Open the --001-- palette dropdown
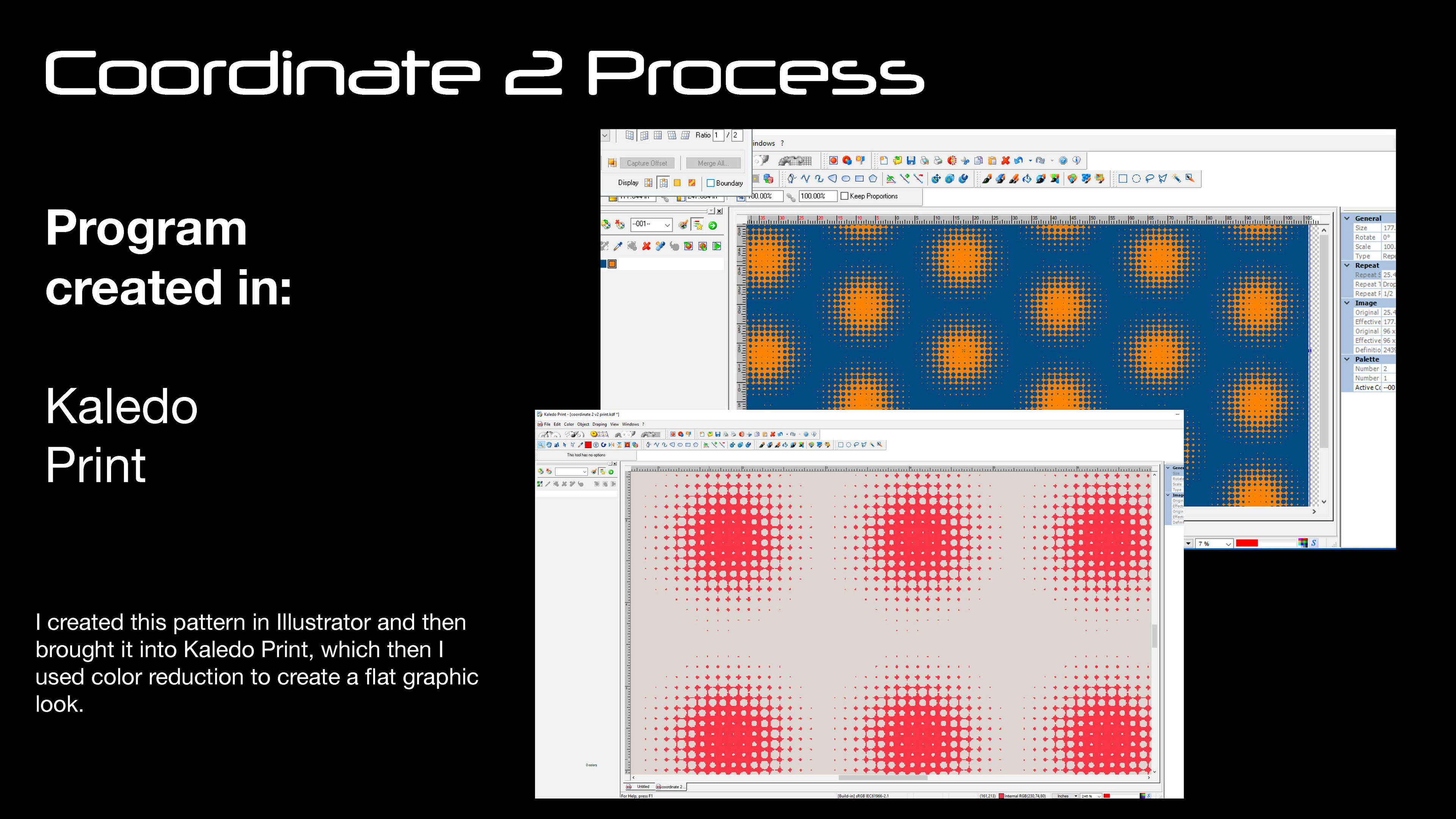 667,225
